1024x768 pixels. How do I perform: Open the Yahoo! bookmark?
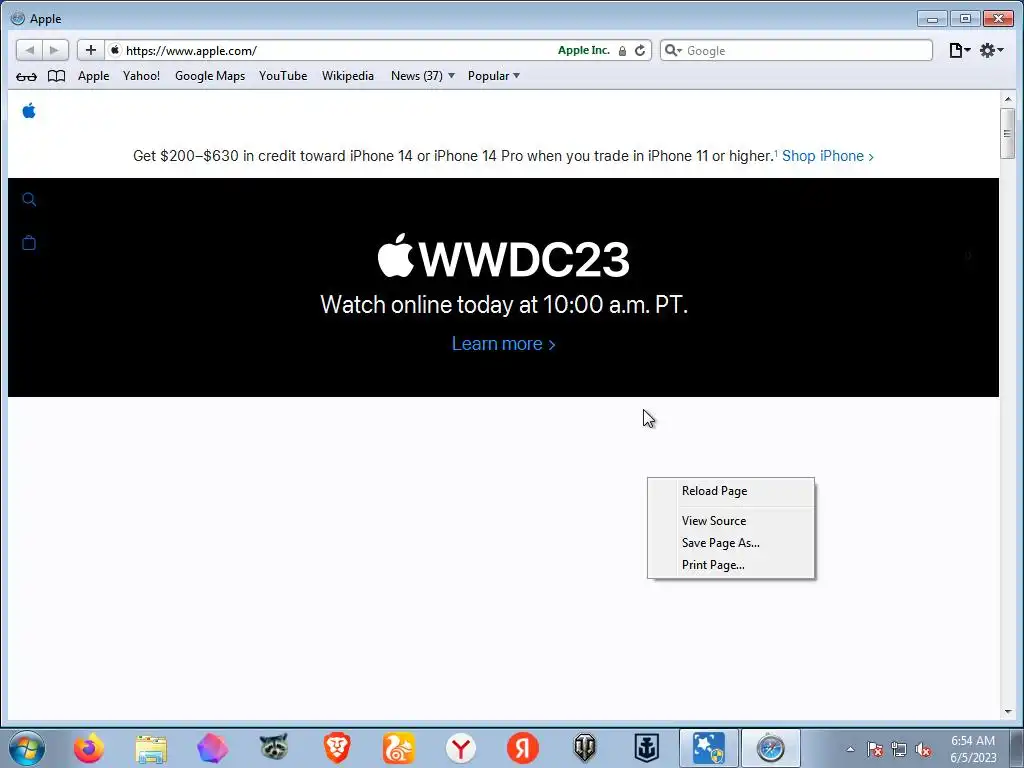click(141, 76)
